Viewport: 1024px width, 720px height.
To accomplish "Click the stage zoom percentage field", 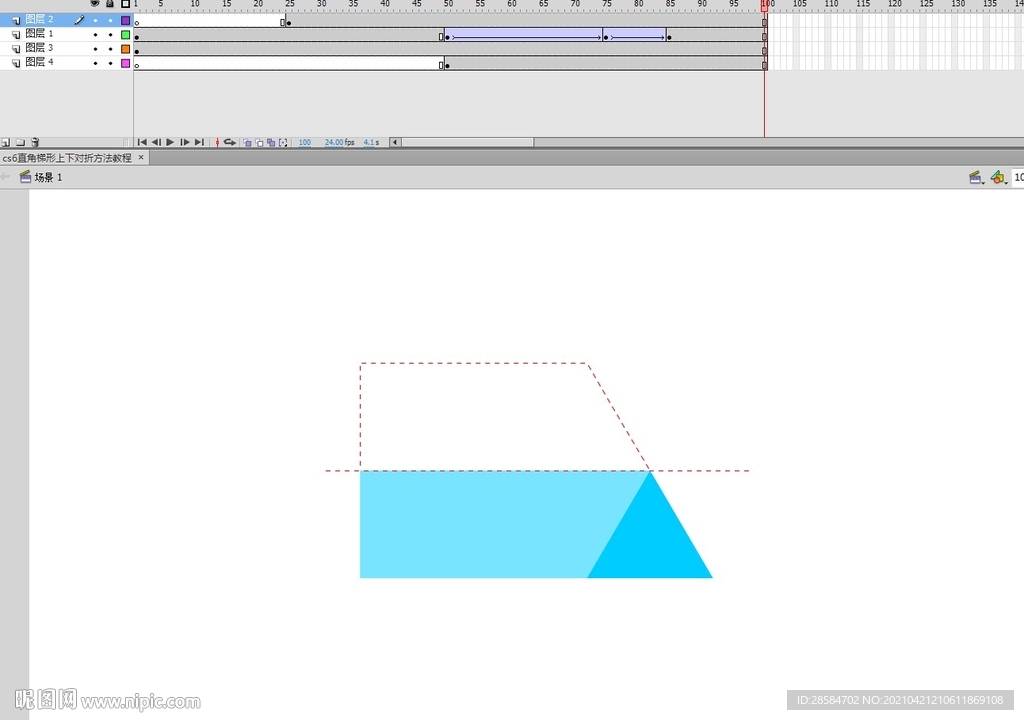I will click(x=1018, y=178).
